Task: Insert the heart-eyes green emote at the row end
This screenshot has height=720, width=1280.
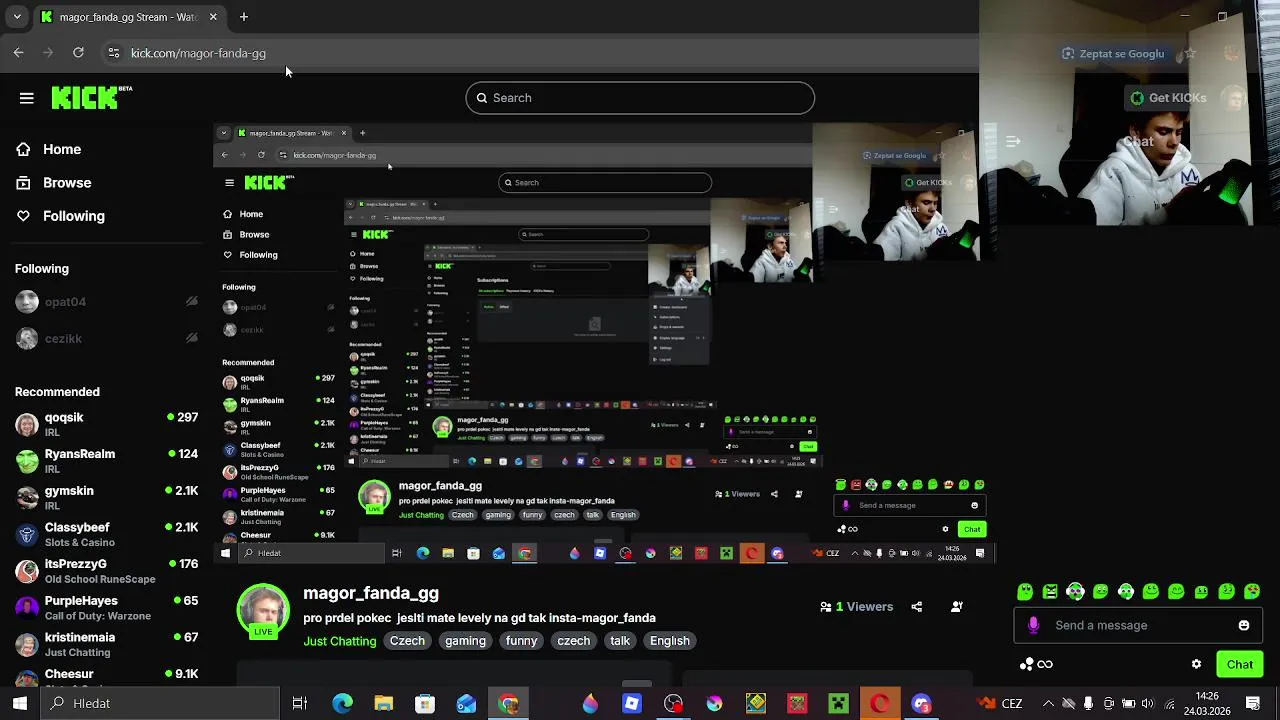Action: click(x=1252, y=592)
